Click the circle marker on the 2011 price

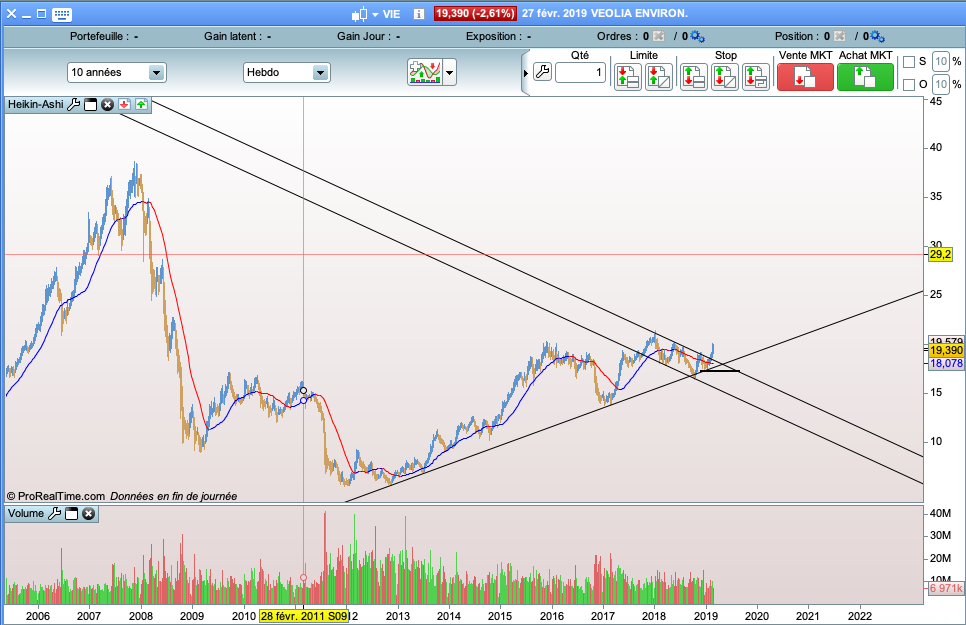[x=303, y=391]
